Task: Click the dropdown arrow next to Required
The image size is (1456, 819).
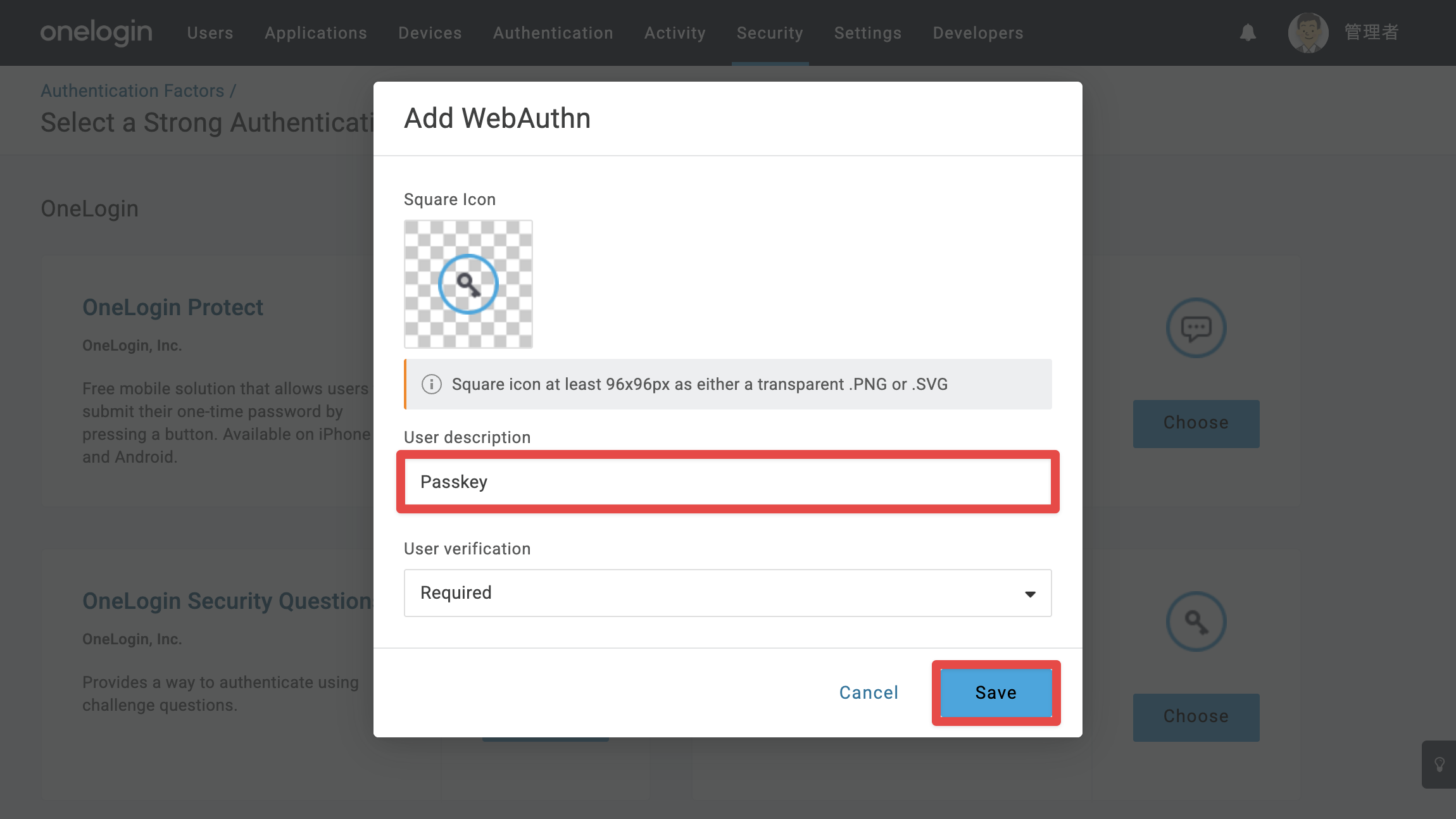Action: coord(1030,594)
